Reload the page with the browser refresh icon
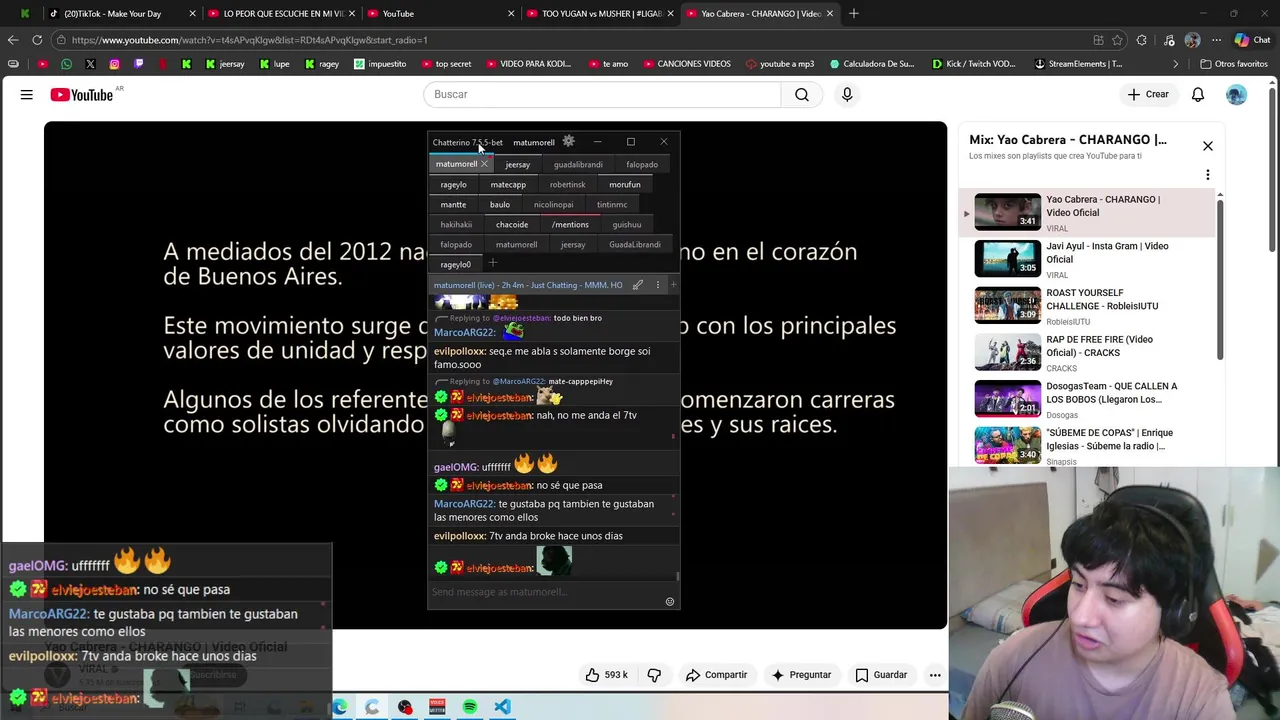Screen dimensions: 1280x720 point(37,40)
